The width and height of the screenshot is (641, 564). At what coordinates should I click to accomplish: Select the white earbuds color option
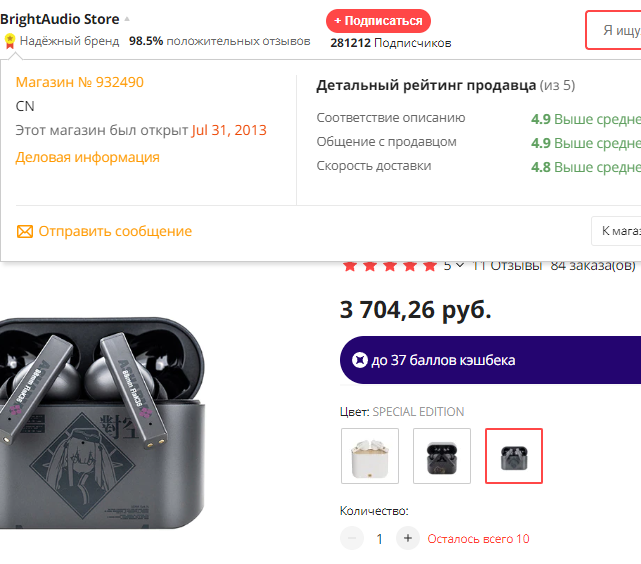click(x=370, y=456)
